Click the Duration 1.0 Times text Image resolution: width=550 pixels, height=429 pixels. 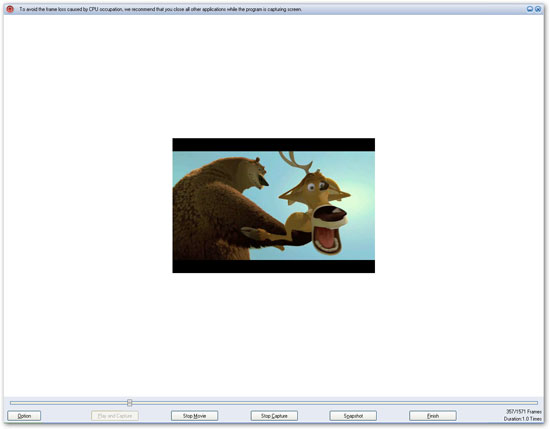click(523, 419)
